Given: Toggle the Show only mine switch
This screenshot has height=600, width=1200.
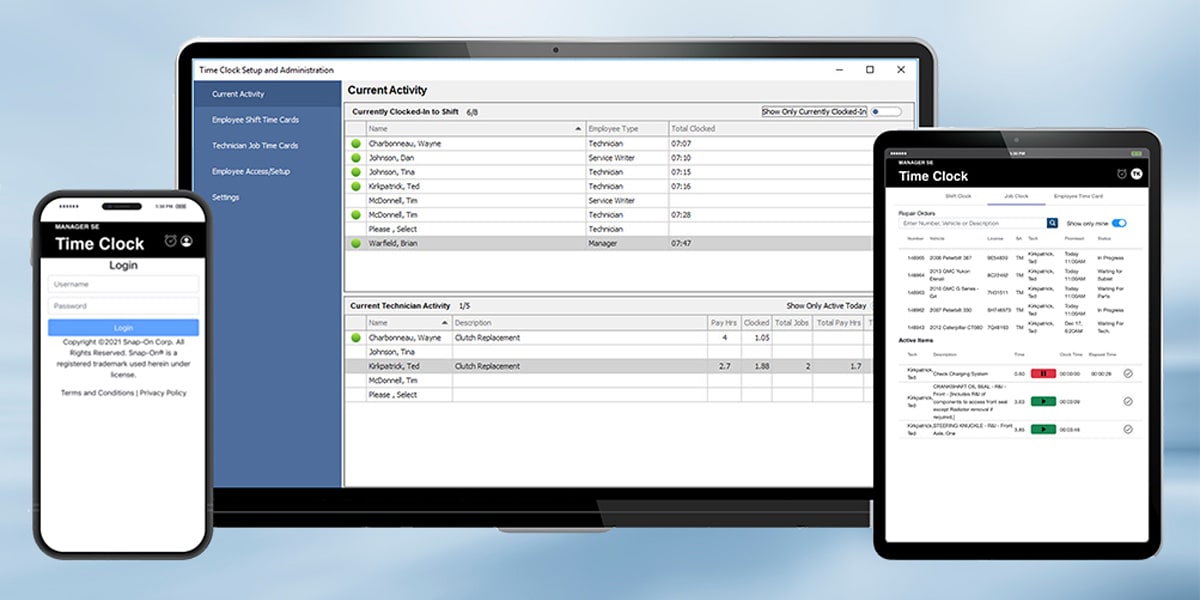Looking at the screenshot, I should (1119, 223).
